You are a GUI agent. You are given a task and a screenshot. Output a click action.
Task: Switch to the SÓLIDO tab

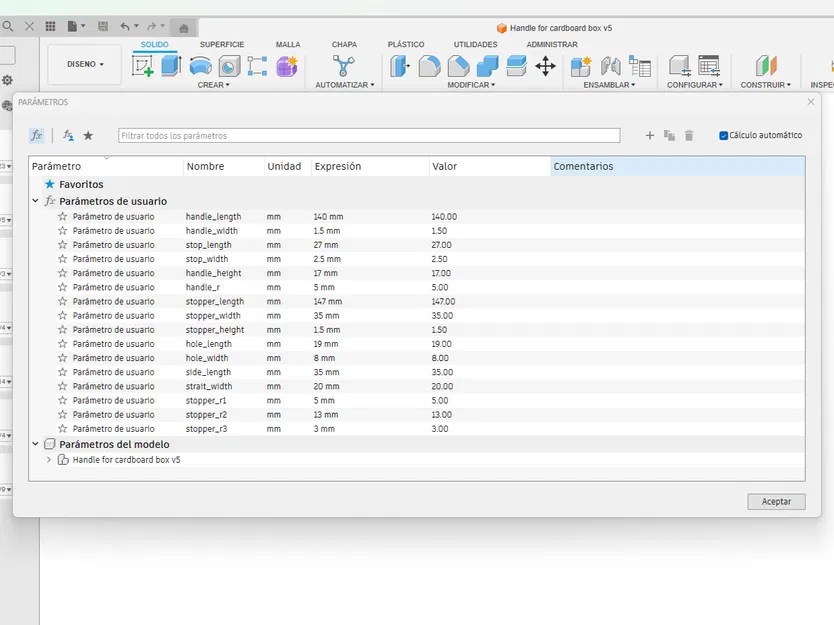[x=154, y=45]
